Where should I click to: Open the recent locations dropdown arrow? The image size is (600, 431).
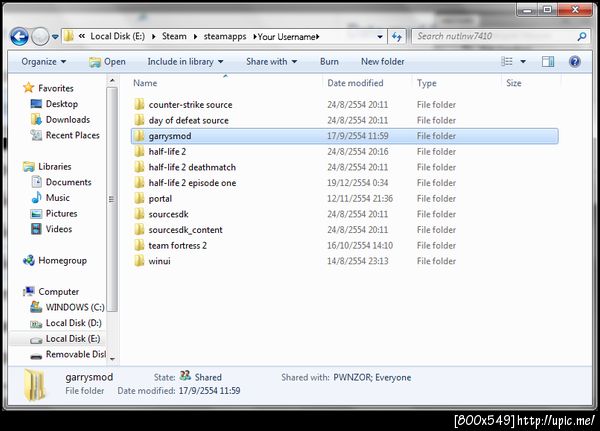[55, 37]
